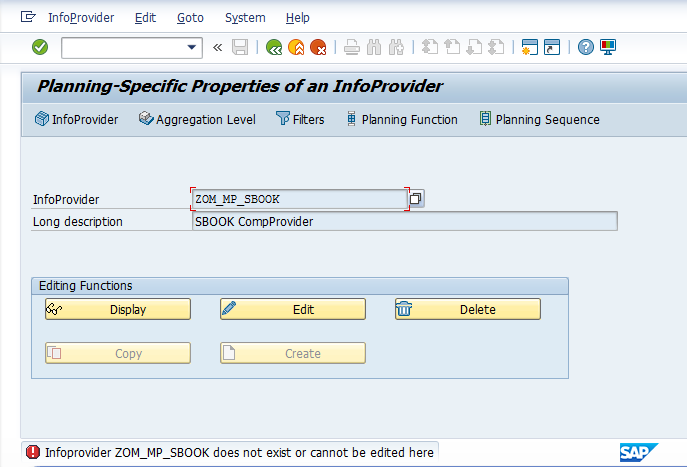Open the Edit menu
Image resolution: width=687 pixels, height=467 pixels.
145,18
